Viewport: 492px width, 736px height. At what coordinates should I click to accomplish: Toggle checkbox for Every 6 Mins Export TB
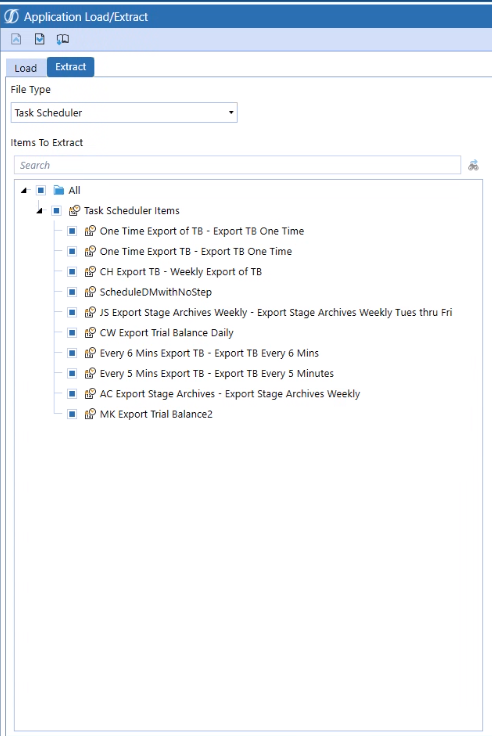tap(72, 353)
